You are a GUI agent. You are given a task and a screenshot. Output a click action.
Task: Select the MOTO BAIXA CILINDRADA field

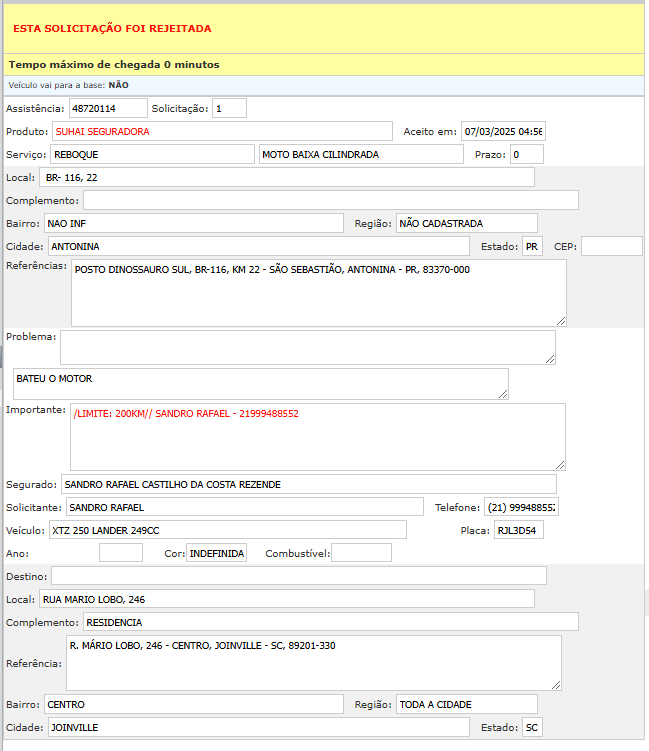(360, 154)
